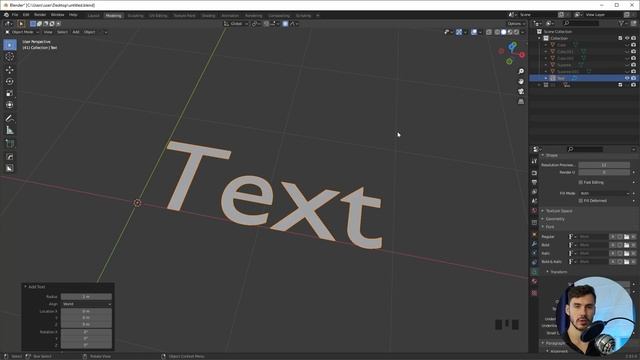Toggle Collection visibility eye in outliner
This screenshot has height=360, width=640.
click(x=627, y=38)
